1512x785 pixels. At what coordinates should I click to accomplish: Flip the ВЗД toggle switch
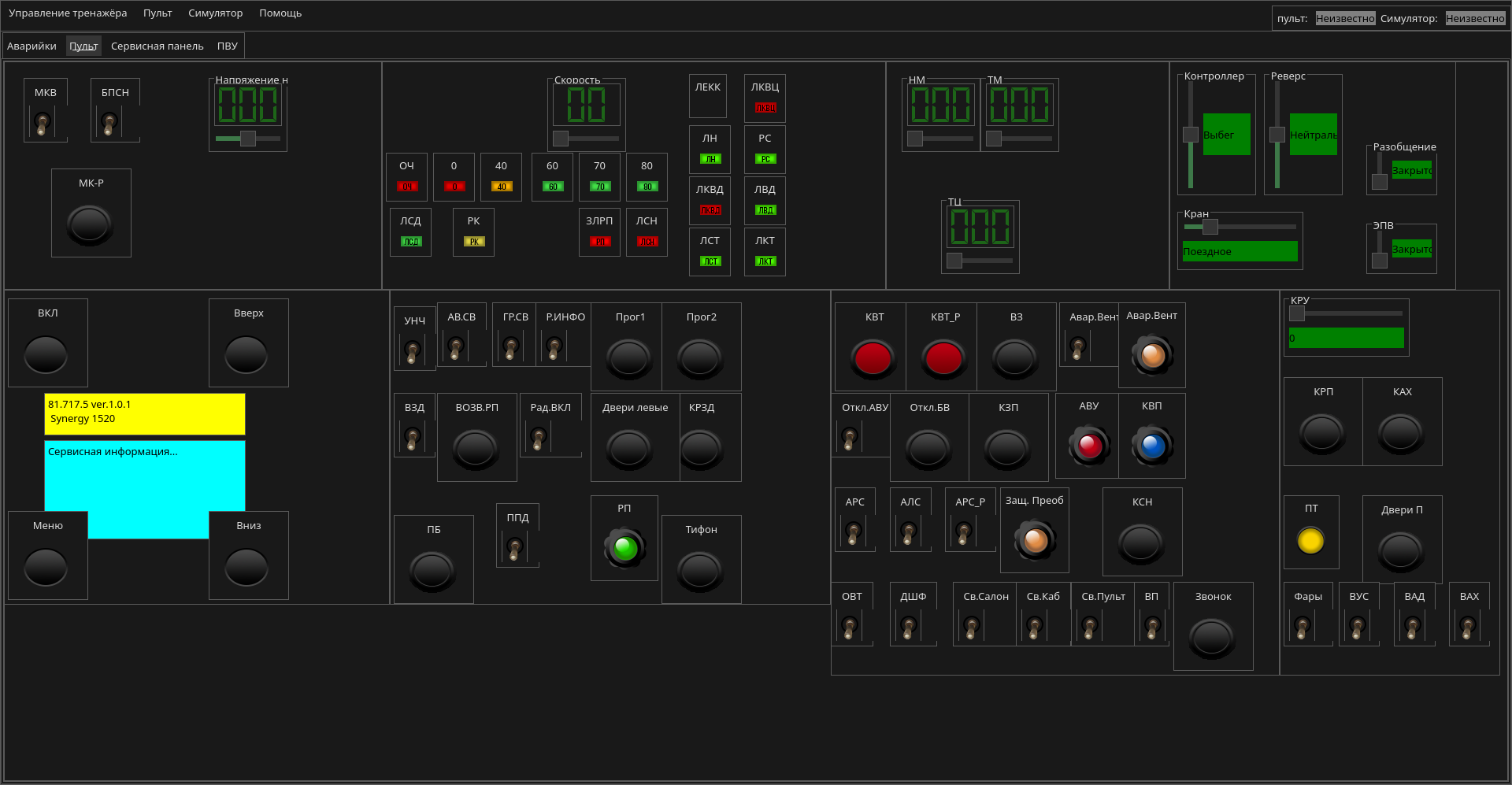[x=412, y=437]
